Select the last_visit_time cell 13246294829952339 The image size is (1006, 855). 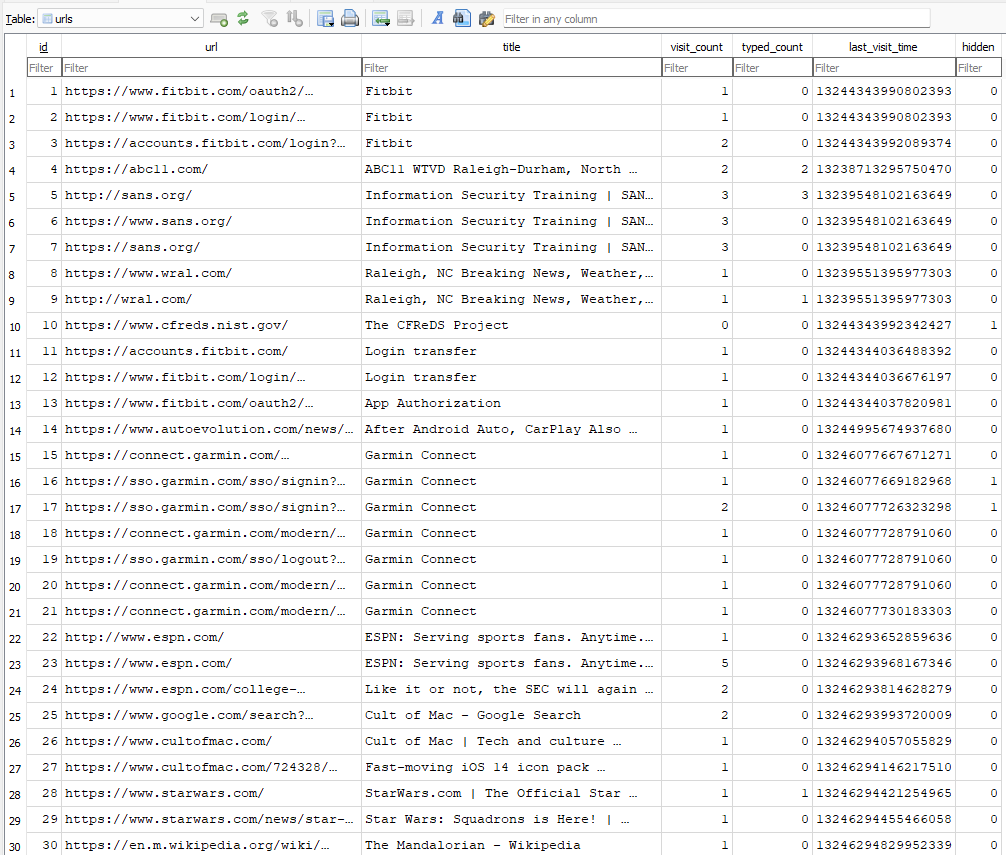[884, 845]
